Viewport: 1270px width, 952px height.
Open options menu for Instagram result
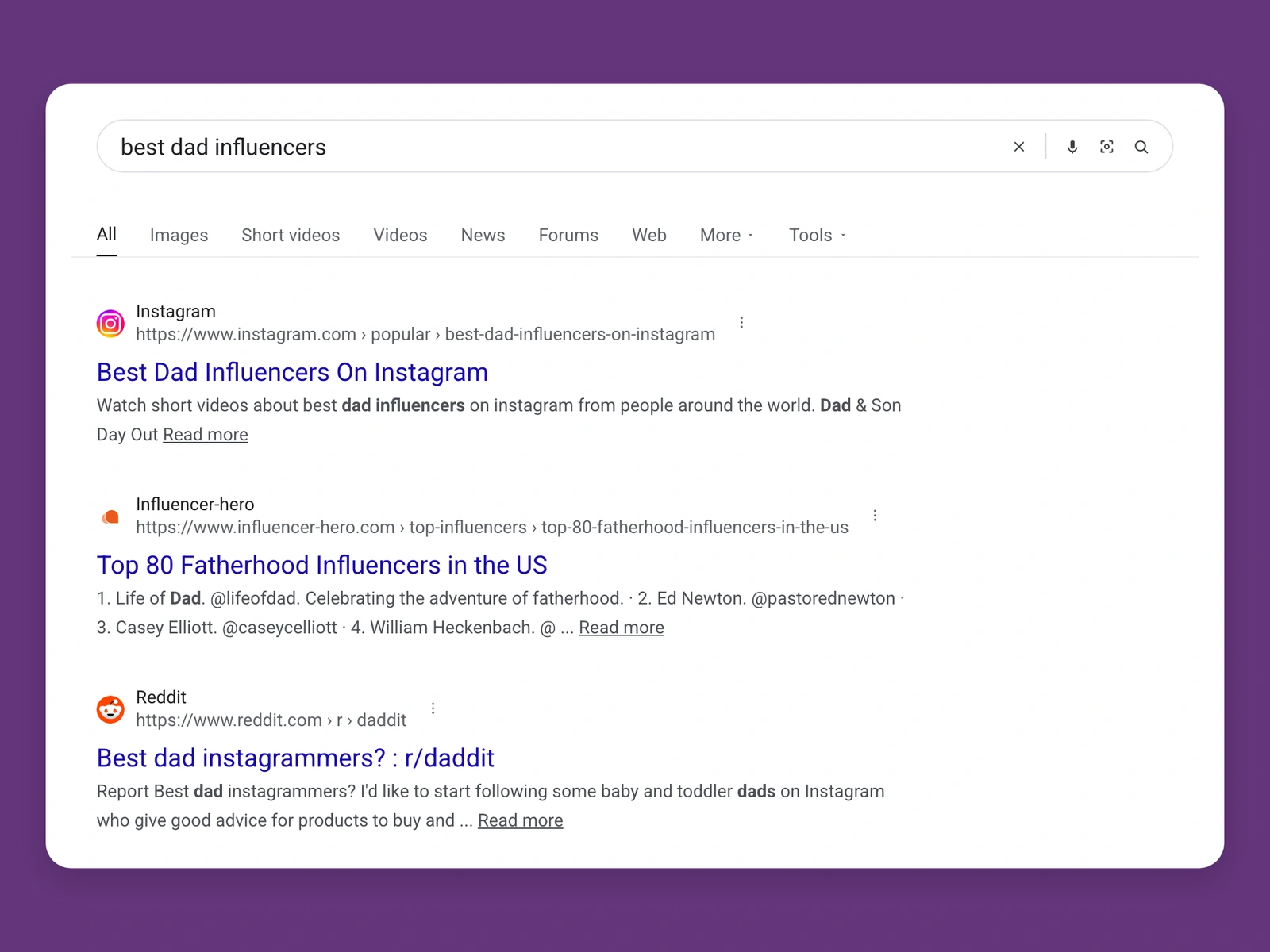point(741,323)
